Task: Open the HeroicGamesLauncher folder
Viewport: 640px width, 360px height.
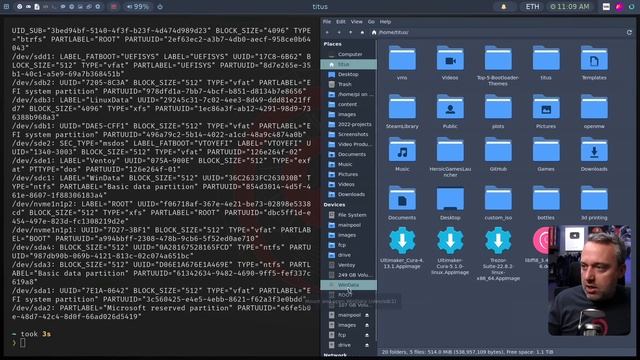Action: point(450,157)
